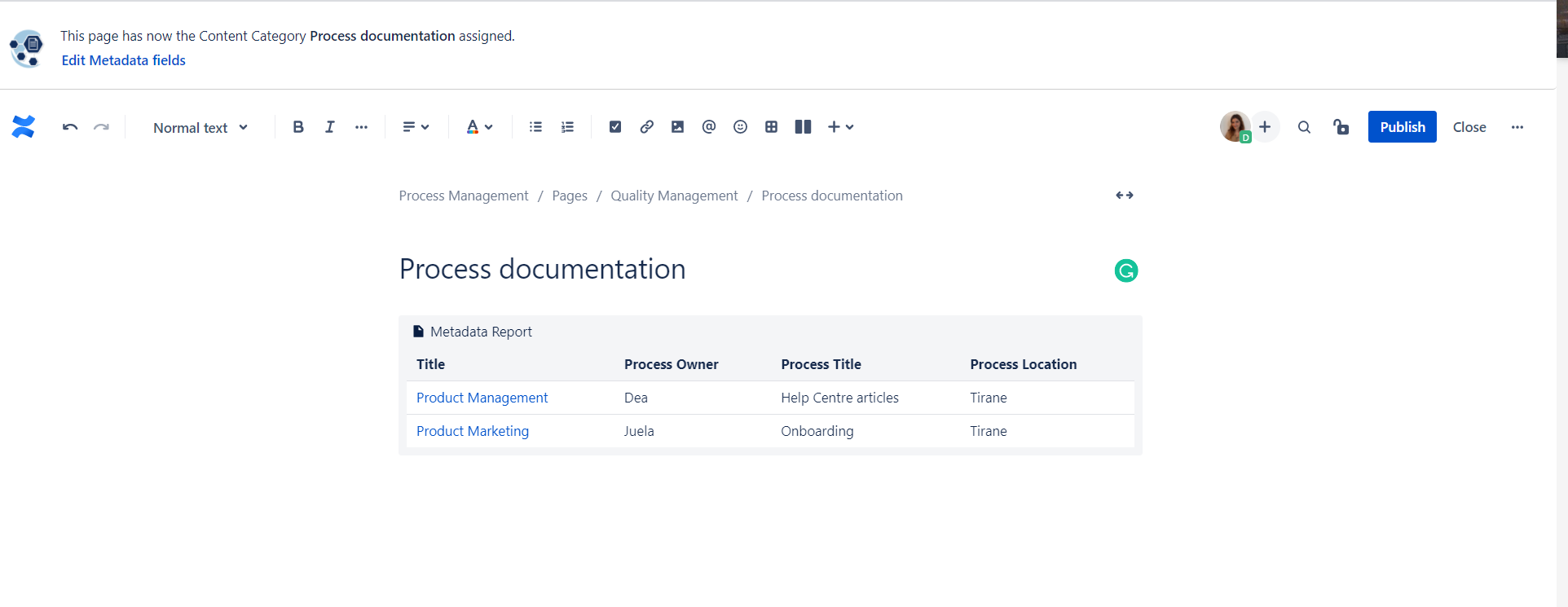This screenshot has width=1568, height=607.
Task: Open the Normal text style dropdown
Action: click(200, 127)
